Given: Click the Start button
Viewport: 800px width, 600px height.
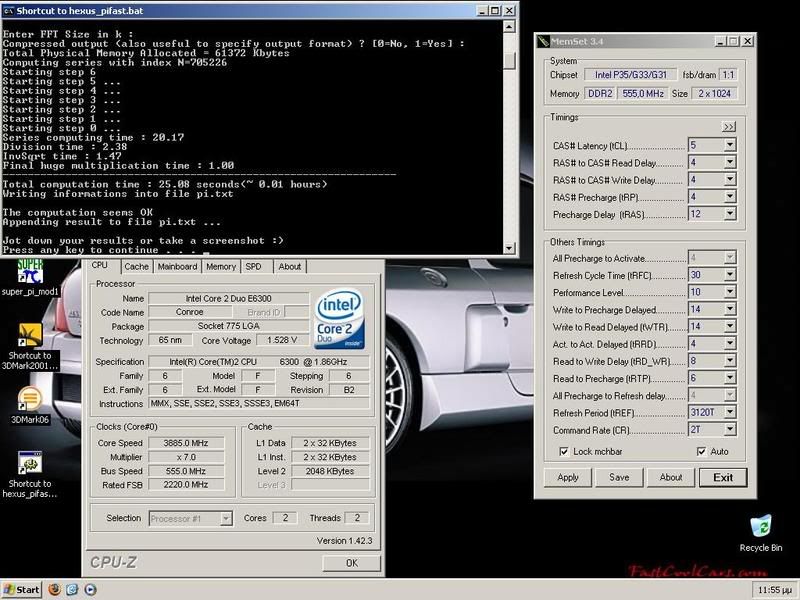Looking at the screenshot, I should click(21, 590).
